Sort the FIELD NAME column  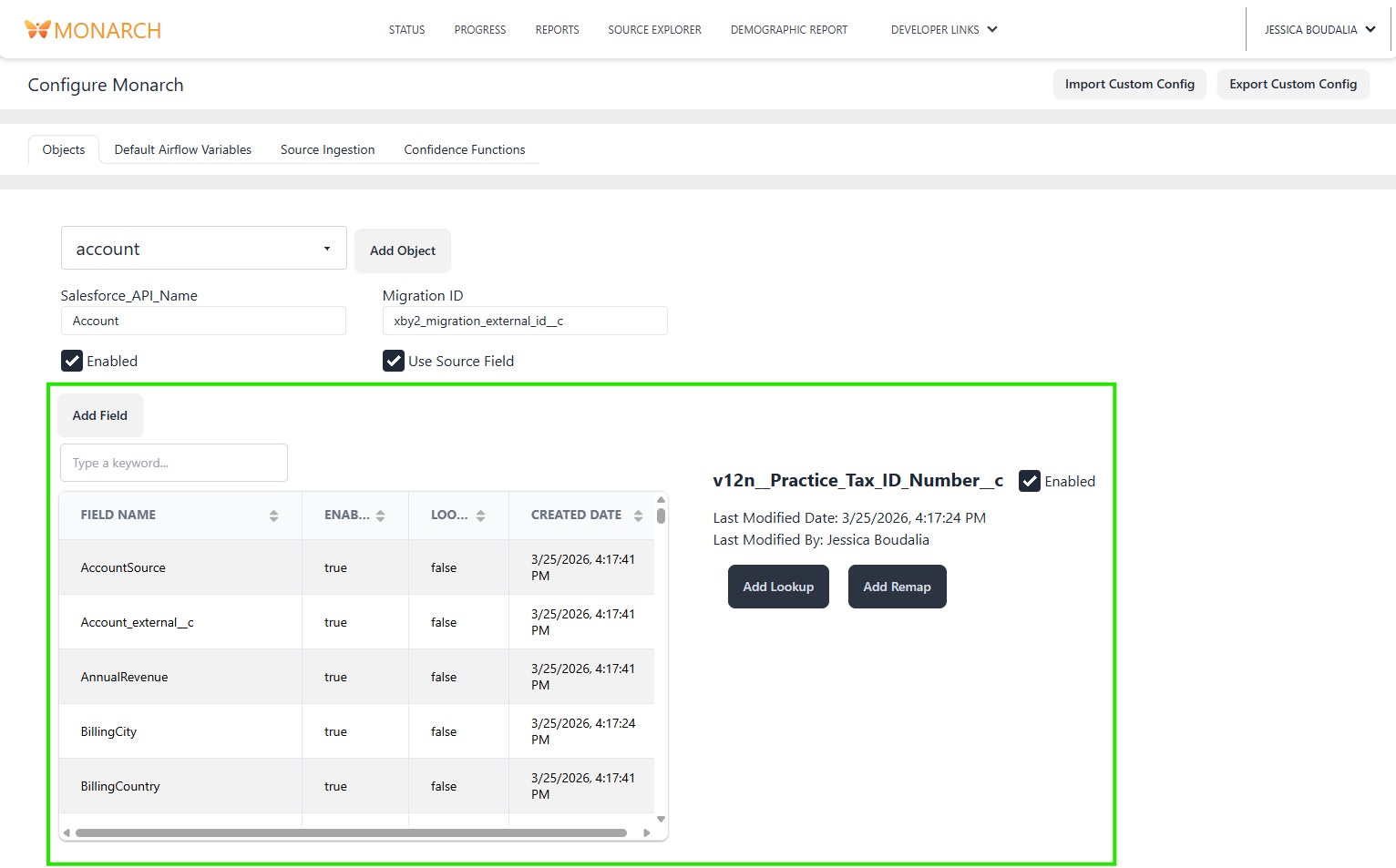click(x=273, y=515)
